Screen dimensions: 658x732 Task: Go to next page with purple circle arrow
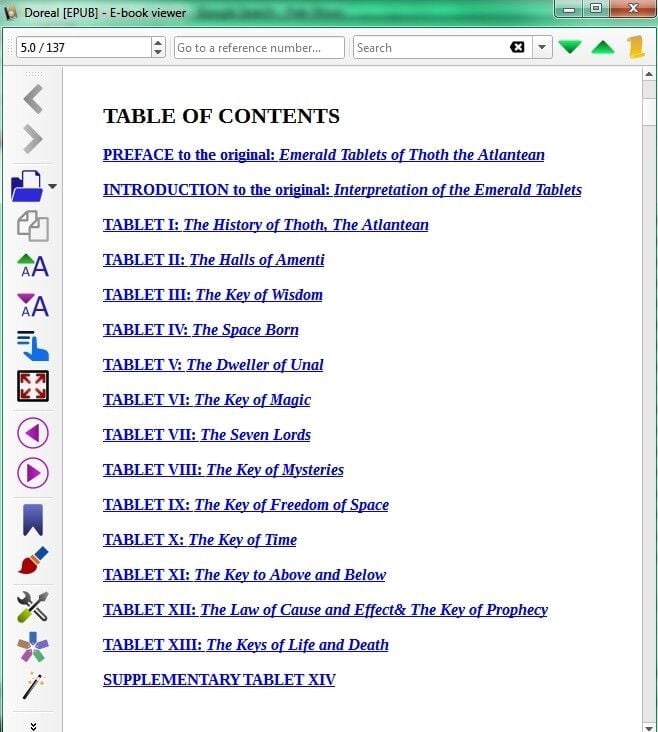(33, 473)
